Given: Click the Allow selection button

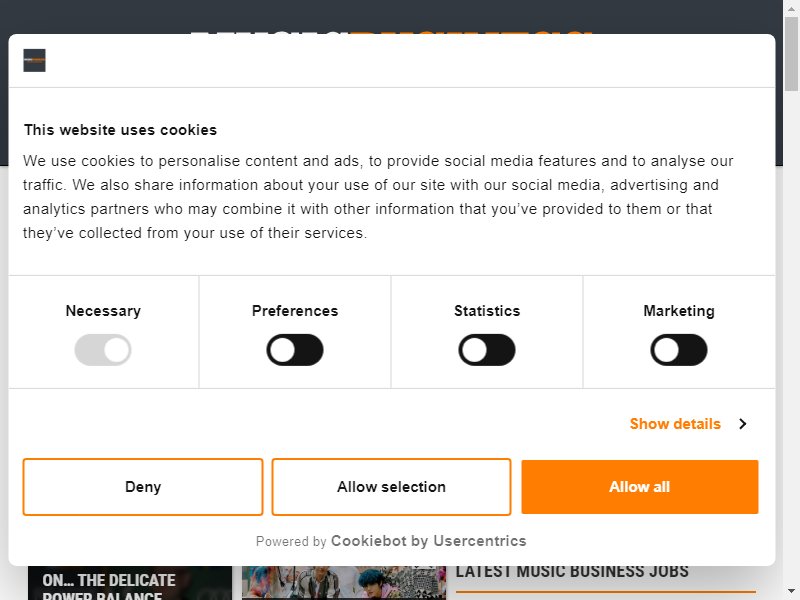Looking at the screenshot, I should (391, 487).
